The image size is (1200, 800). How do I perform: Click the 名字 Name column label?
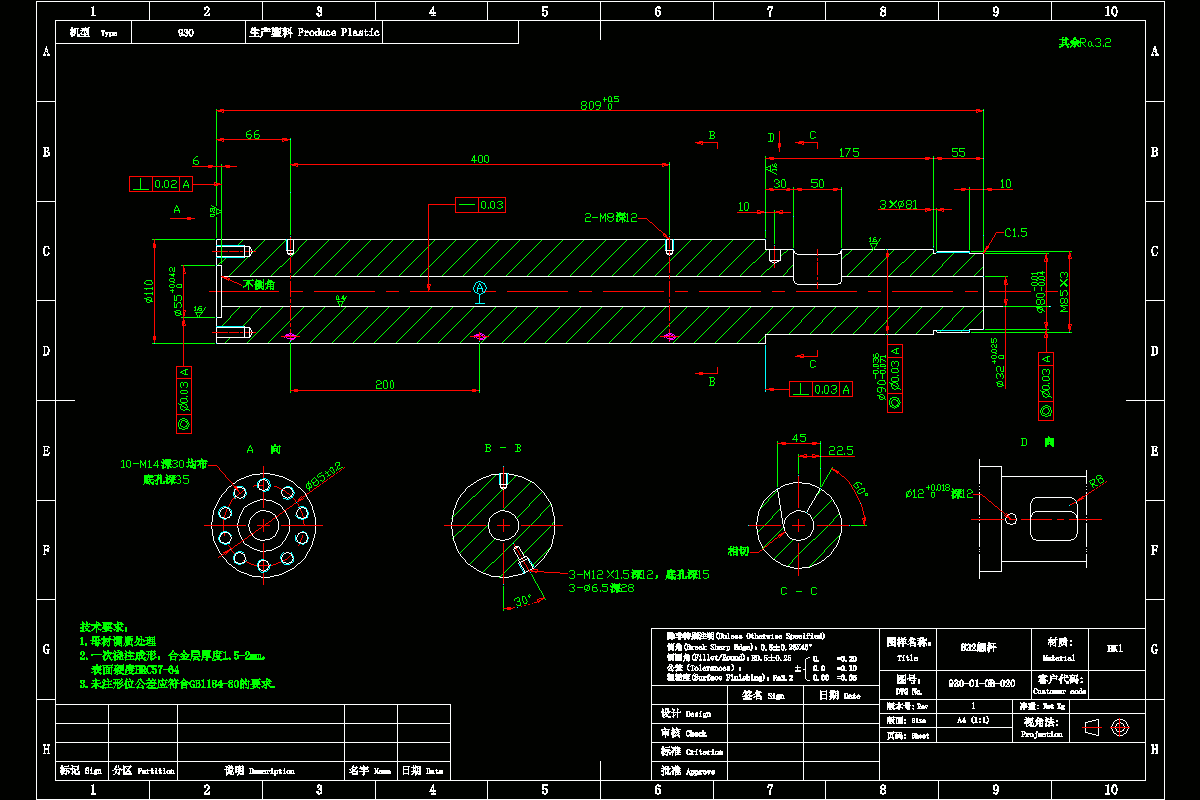point(369,770)
